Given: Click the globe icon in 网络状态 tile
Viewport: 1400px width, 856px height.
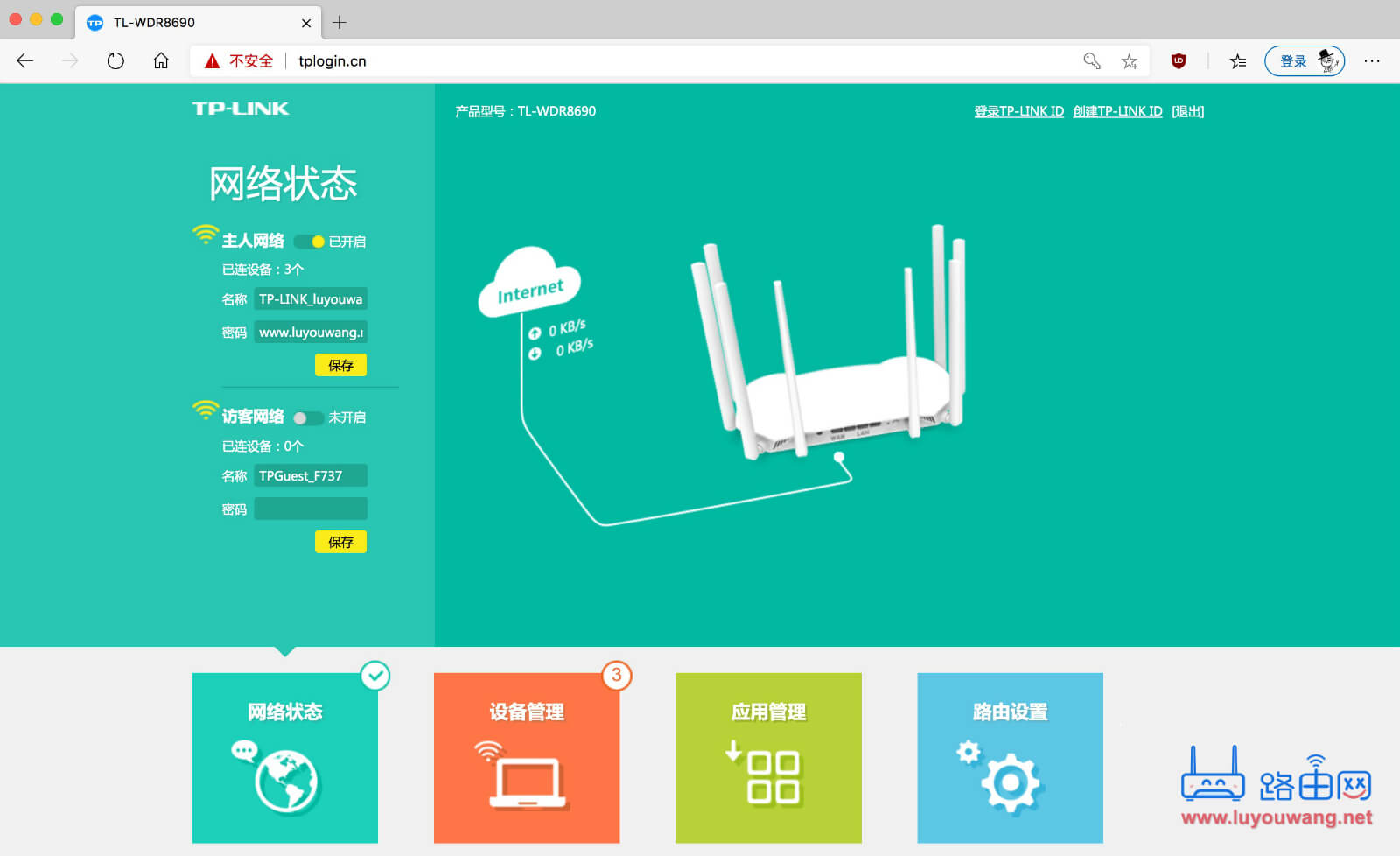Looking at the screenshot, I should [x=287, y=782].
